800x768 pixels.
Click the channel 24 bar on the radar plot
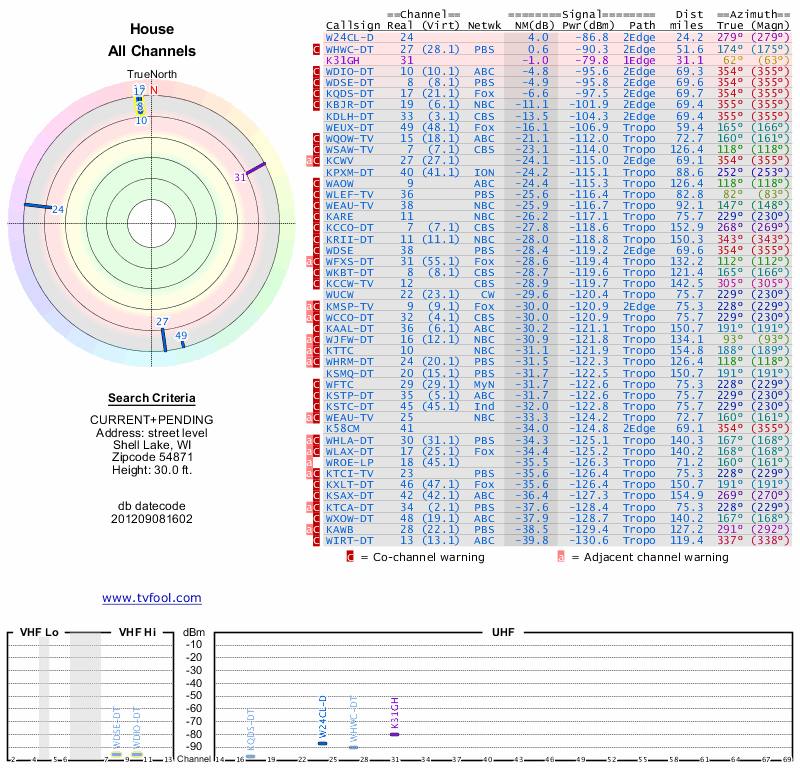click(x=38, y=206)
